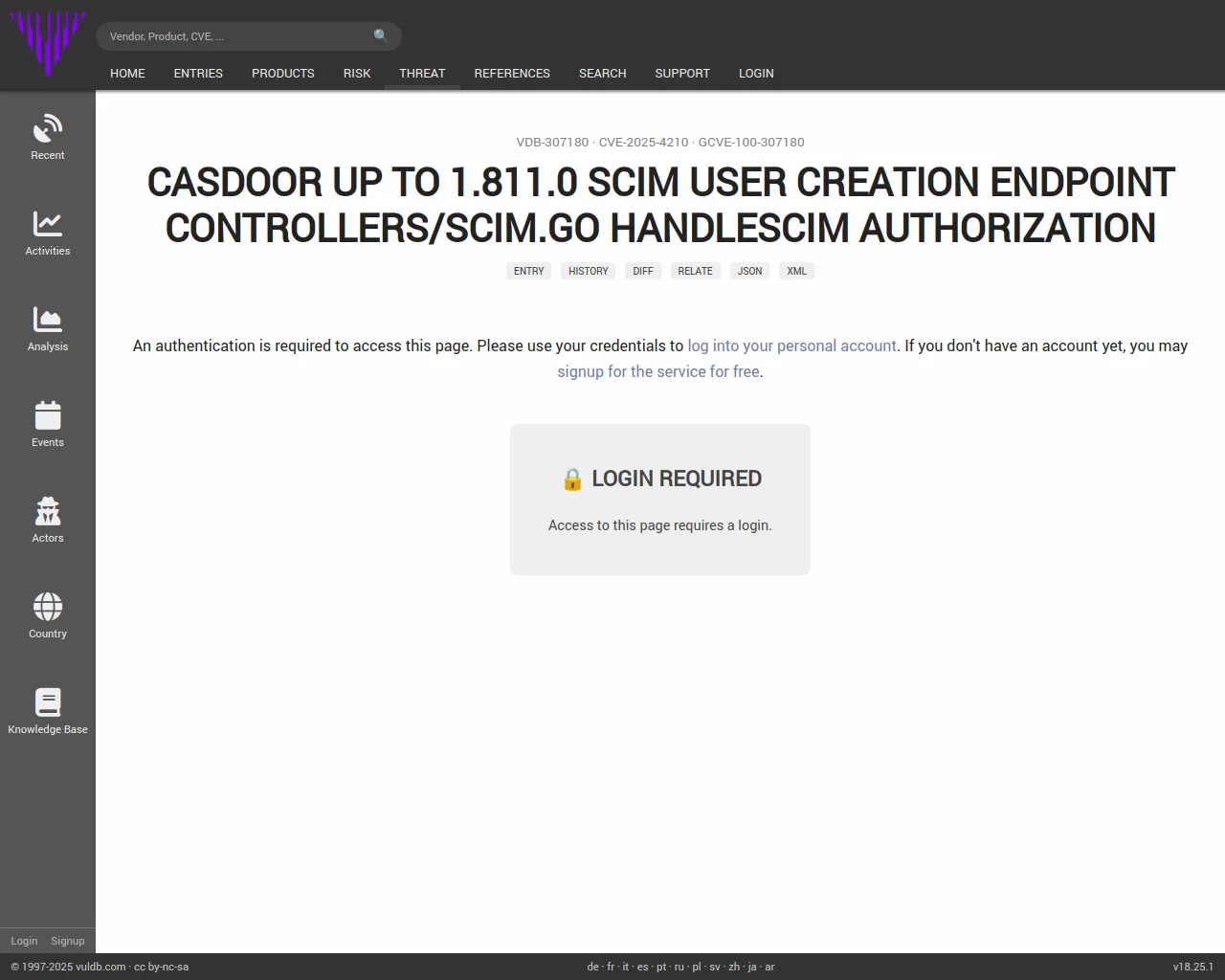
Task: Open the LOGIN menu item
Action: click(x=756, y=73)
